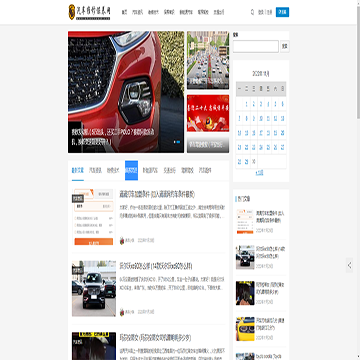Open calendar date 25
Viewport: 360px width, 360px height.
coord(268,147)
